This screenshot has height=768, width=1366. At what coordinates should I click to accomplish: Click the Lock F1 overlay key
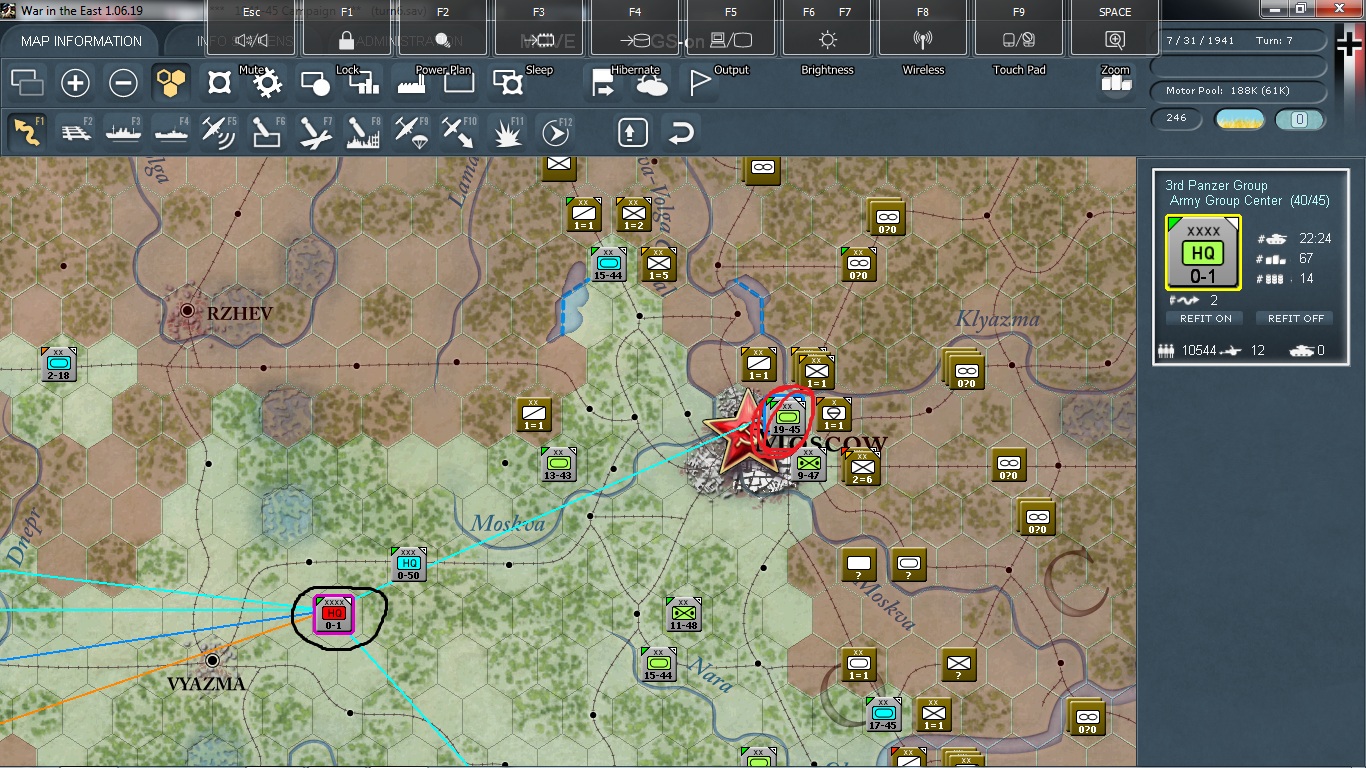[x=347, y=28]
